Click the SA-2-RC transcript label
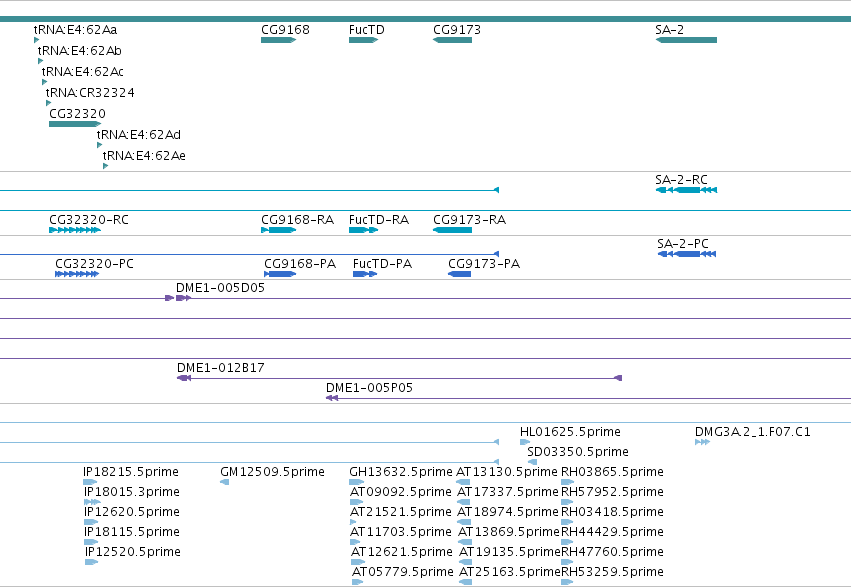This screenshot has width=851, height=587. tap(682, 180)
